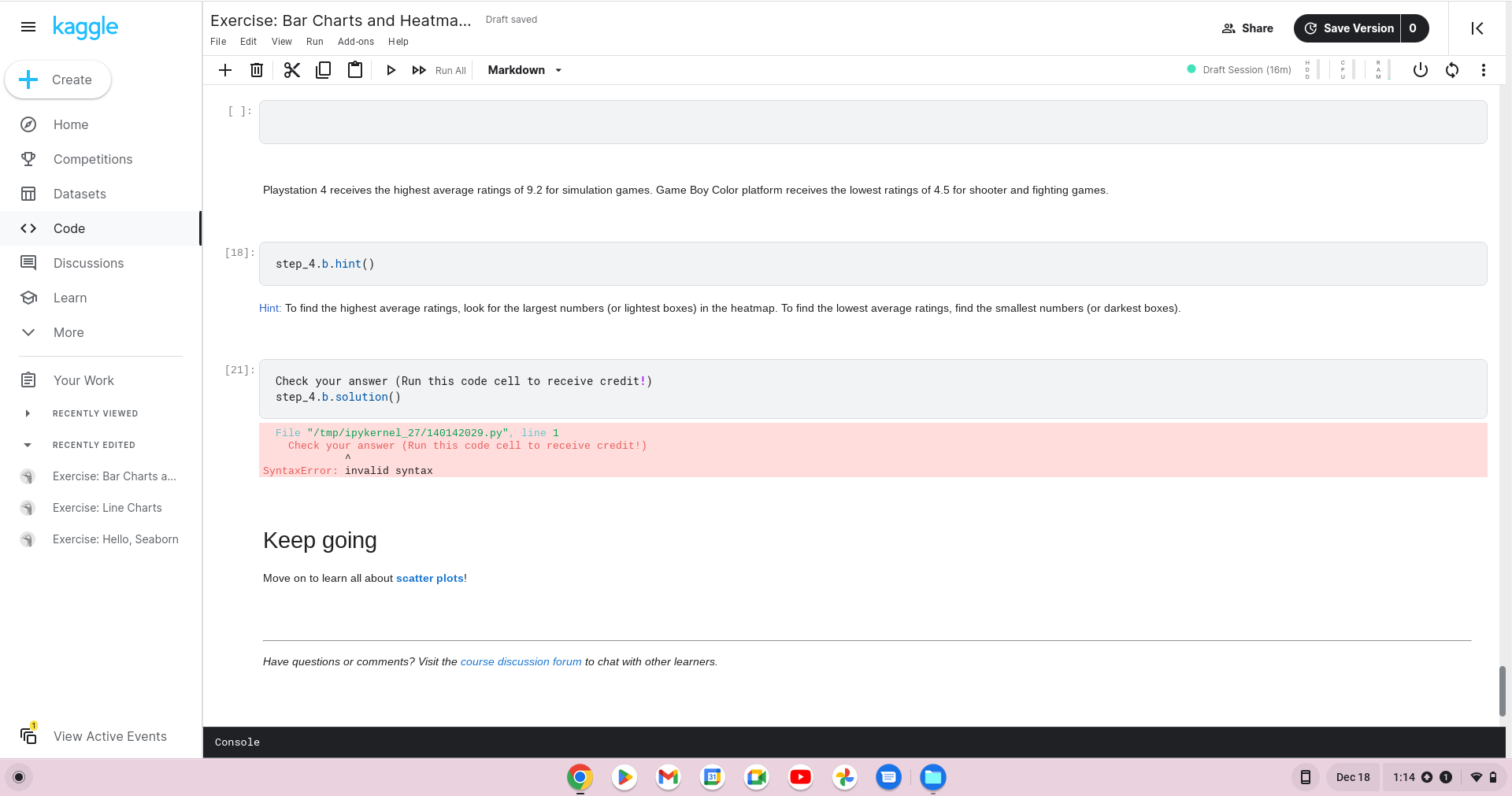
Task: Open the cell type Markdown dropdown
Action: [524, 70]
